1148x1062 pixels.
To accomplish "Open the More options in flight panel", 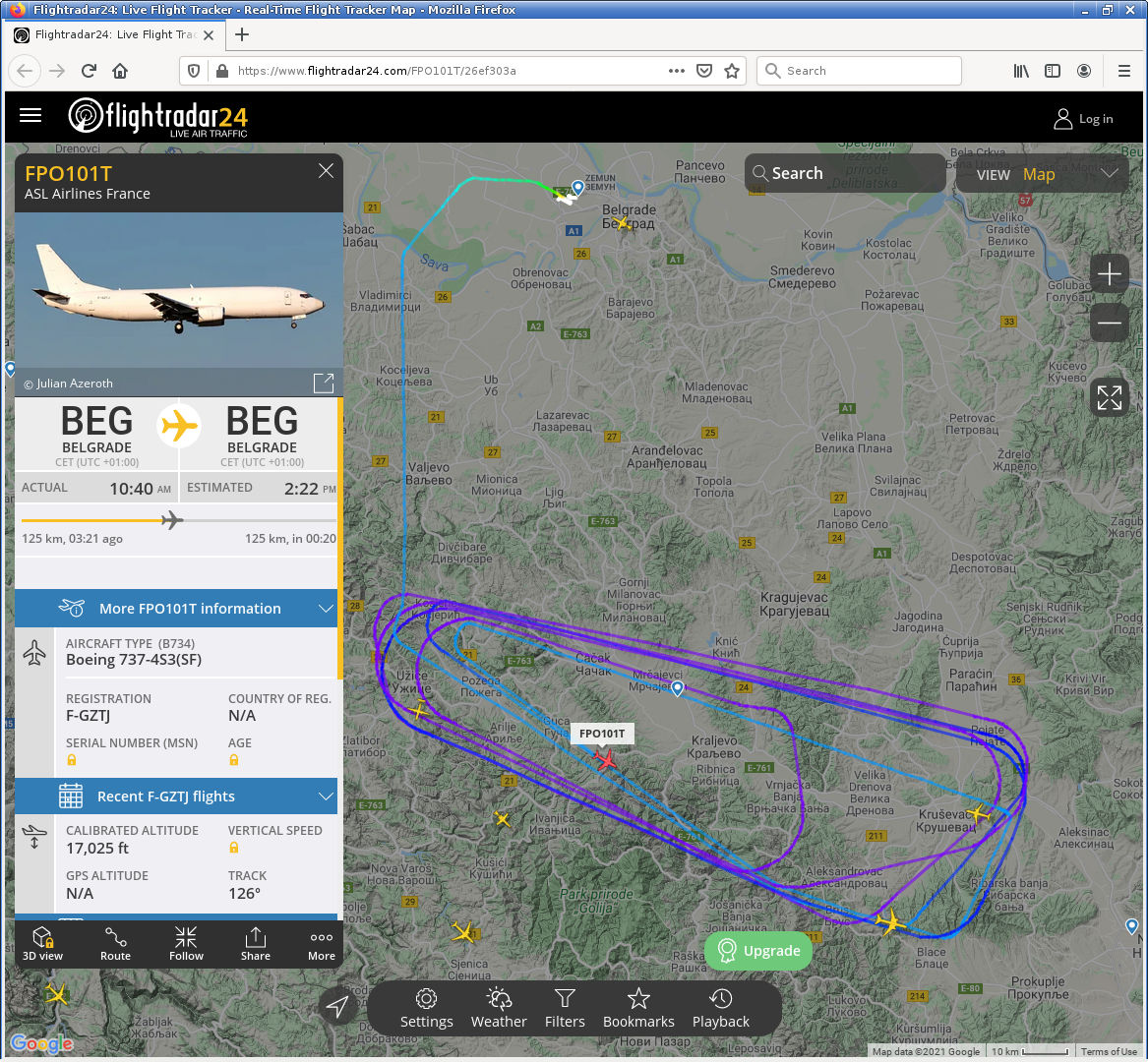I will click(x=321, y=943).
